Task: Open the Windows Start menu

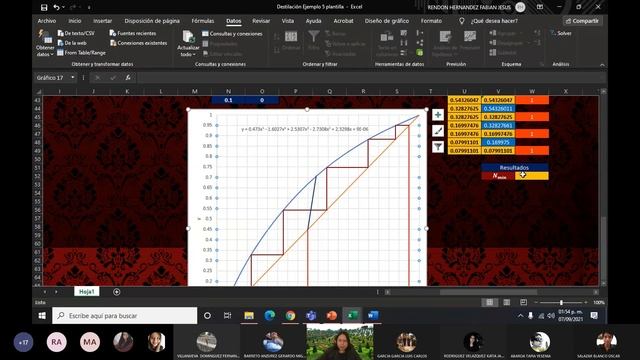Action: 42,316
